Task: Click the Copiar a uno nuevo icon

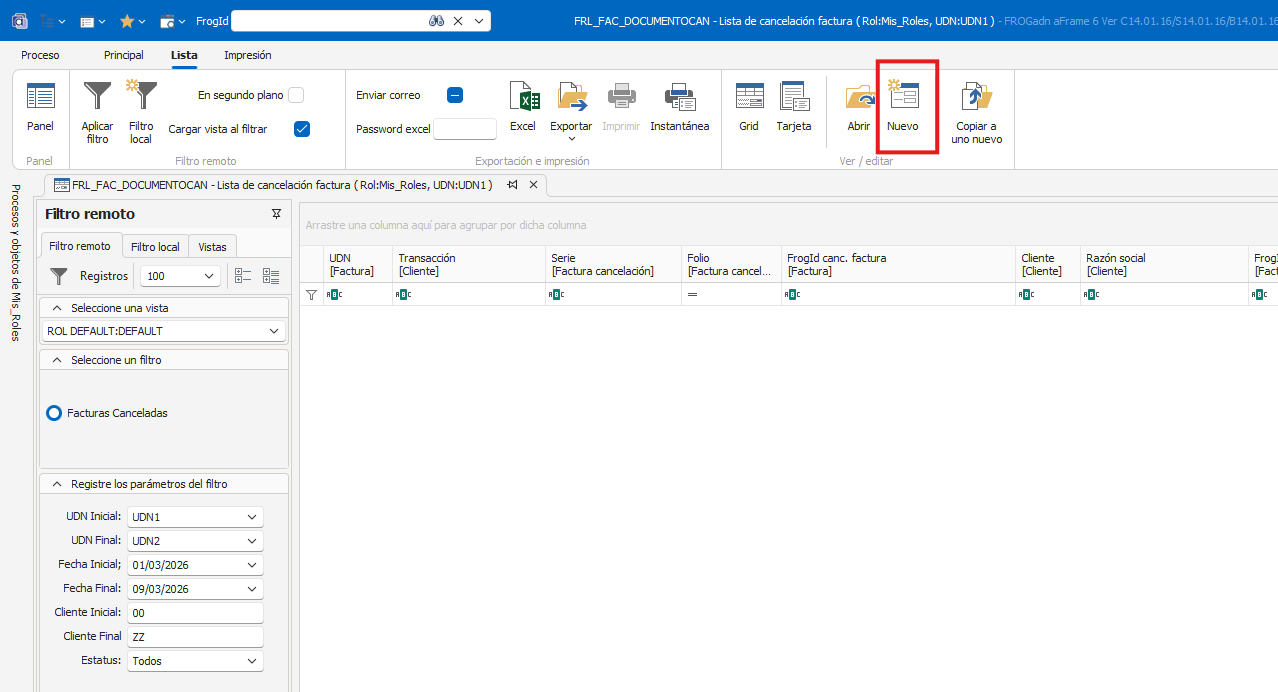Action: click(975, 97)
